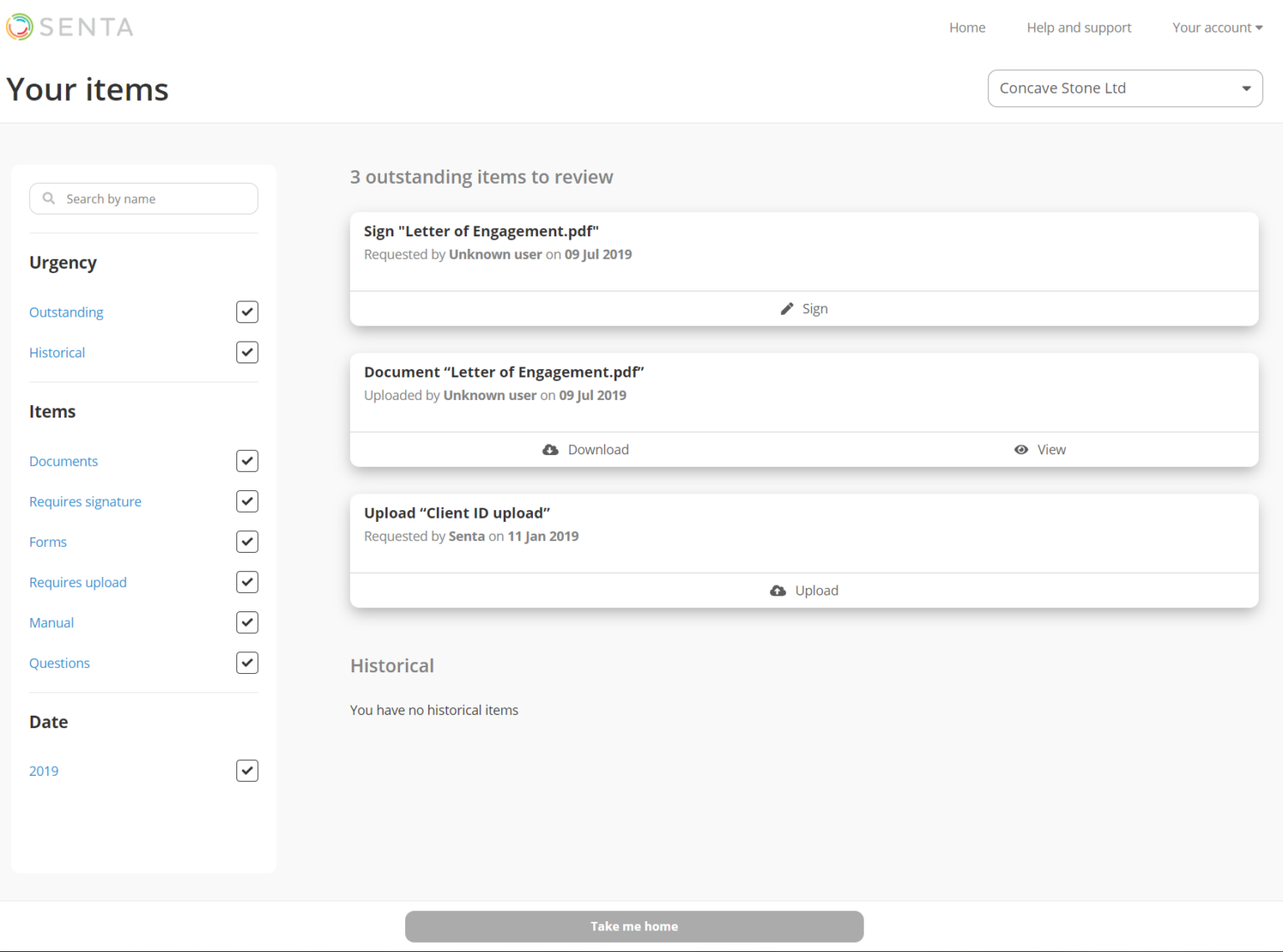The width and height of the screenshot is (1283, 952).
Task: Click the Search by name field
Action: [x=155, y=199]
